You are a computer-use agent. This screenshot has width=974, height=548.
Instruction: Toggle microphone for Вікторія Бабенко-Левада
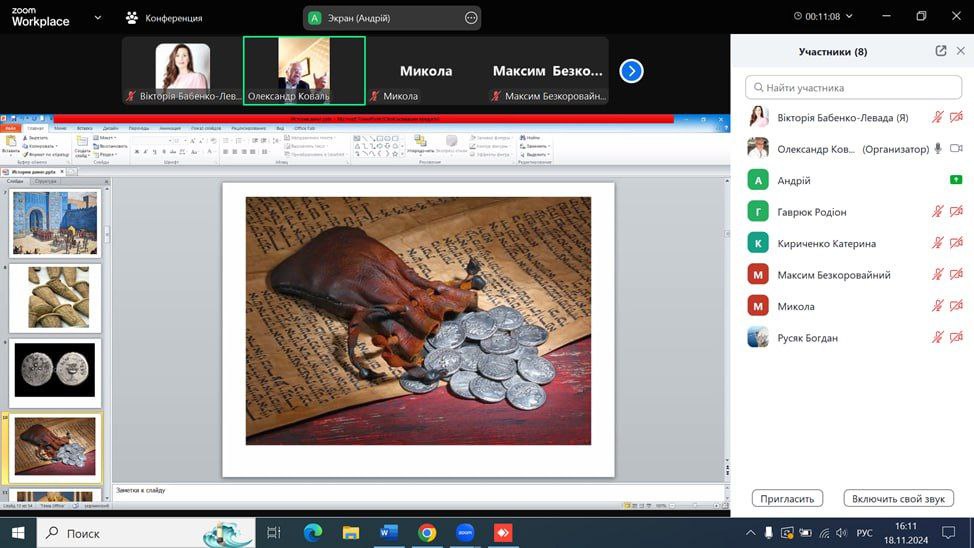(937, 117)
